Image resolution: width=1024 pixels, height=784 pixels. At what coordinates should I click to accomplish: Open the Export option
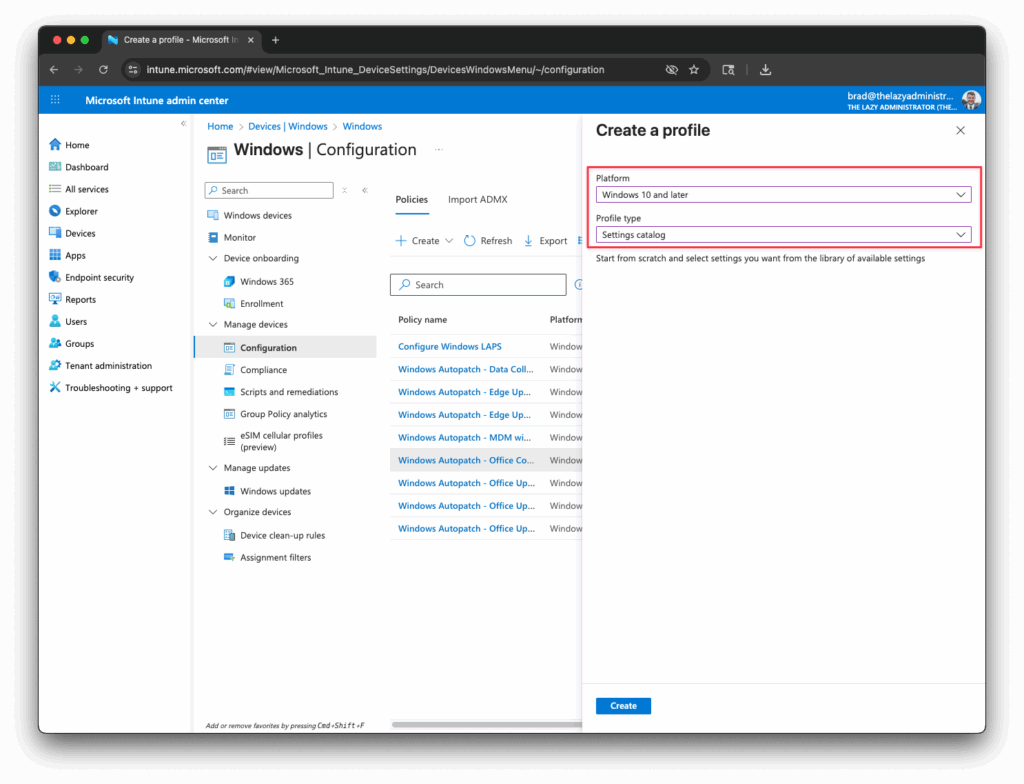[x=546, y=240]
